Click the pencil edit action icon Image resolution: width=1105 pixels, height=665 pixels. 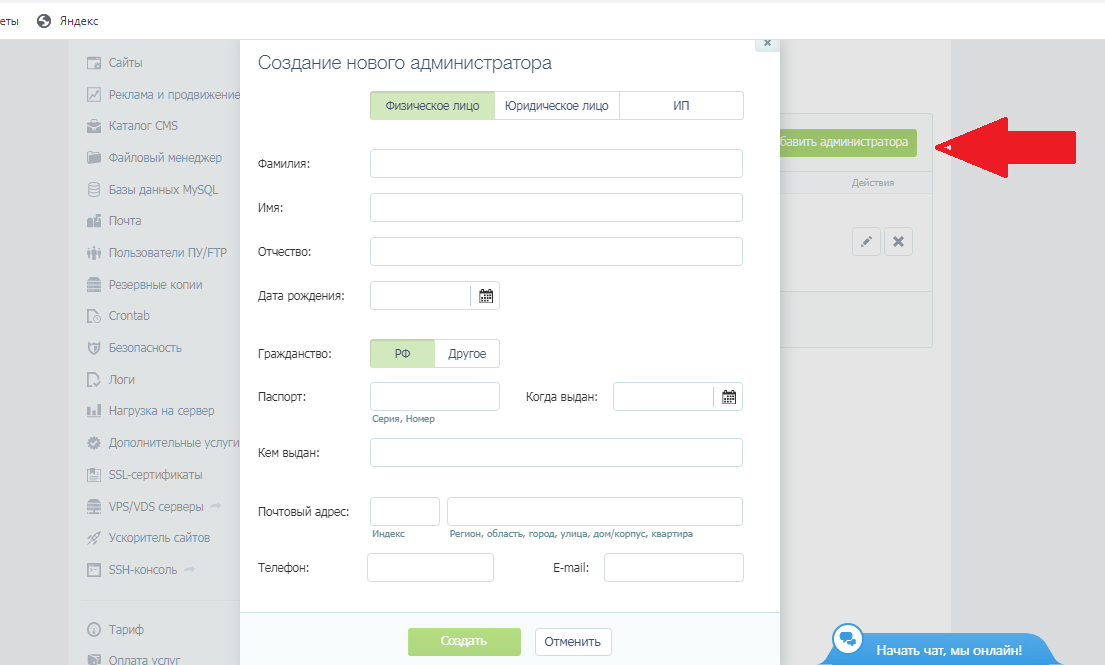click(866, 241)
